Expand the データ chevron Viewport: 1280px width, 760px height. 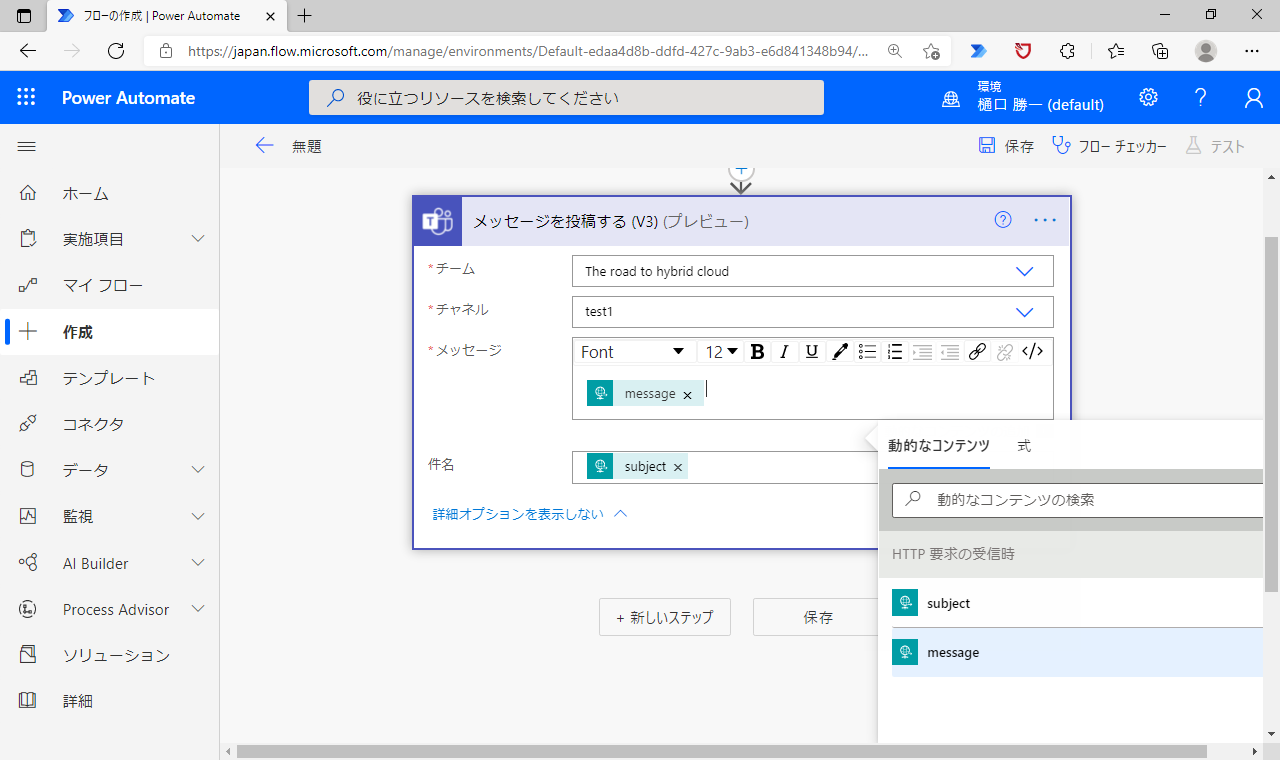pos(198,470)
